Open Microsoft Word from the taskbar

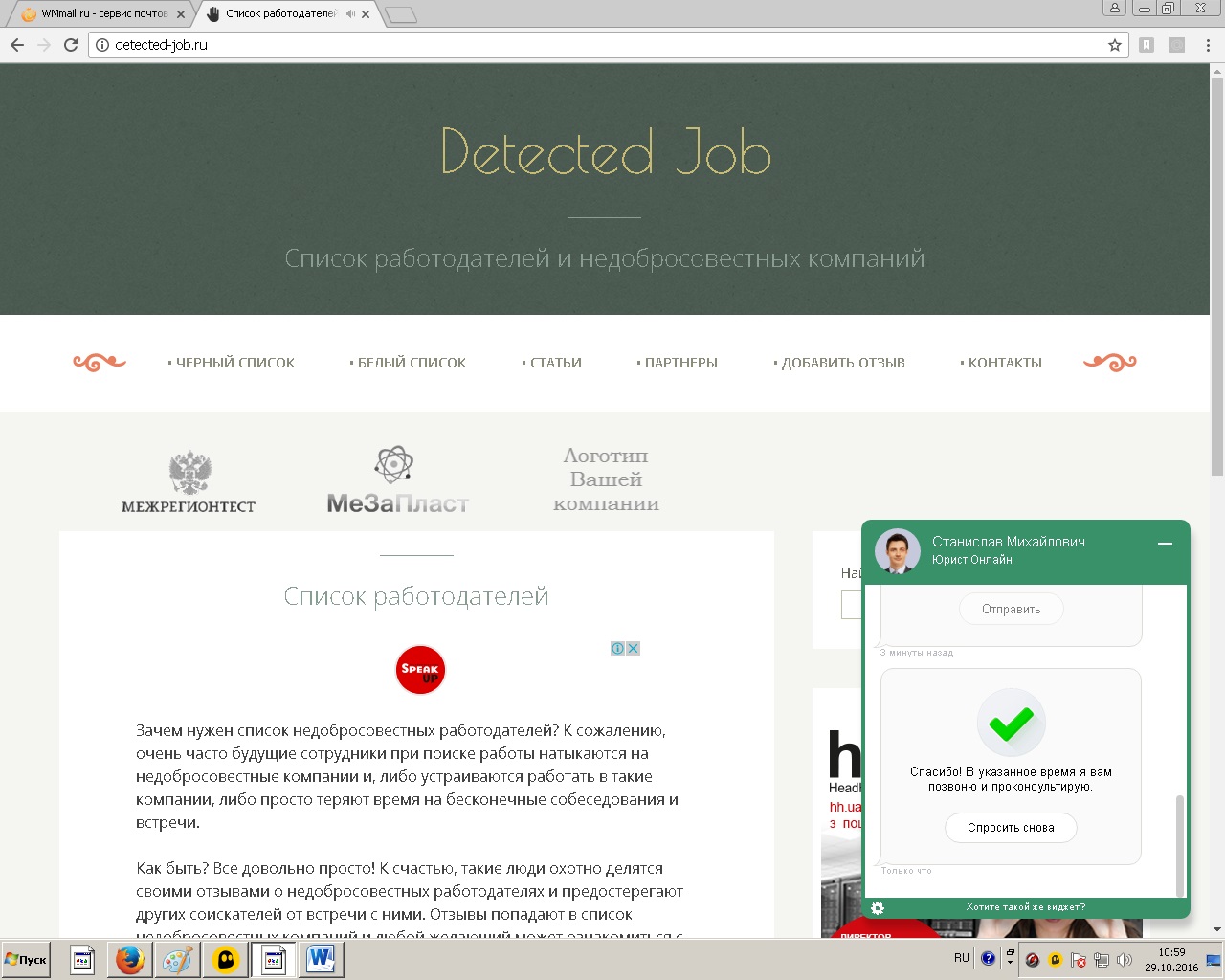point(321,959)
